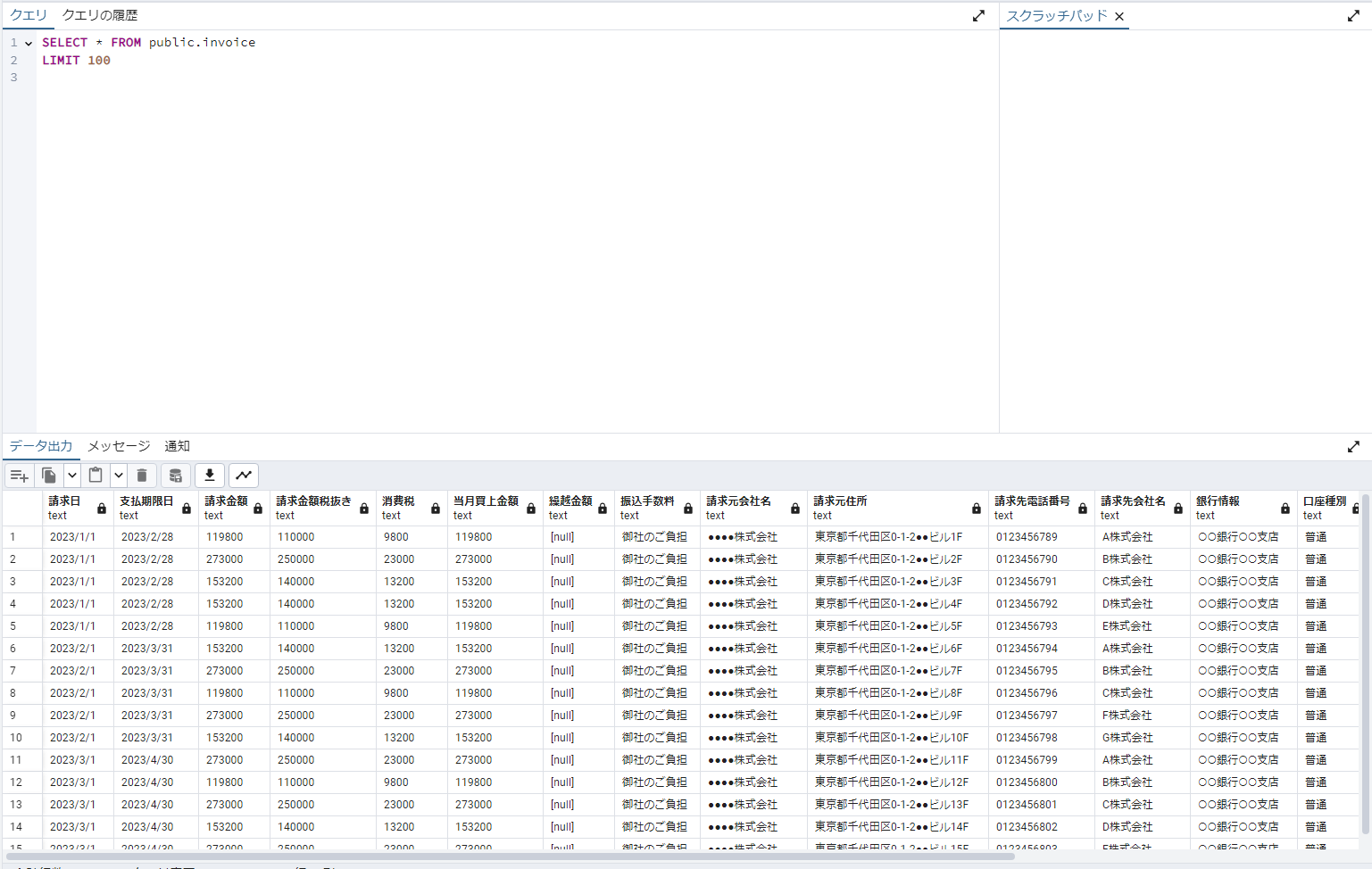This screenshot has height=869, width=1372.
Task: Close the スクラッチパッド tab
Action: click(x=1118, y=15)
